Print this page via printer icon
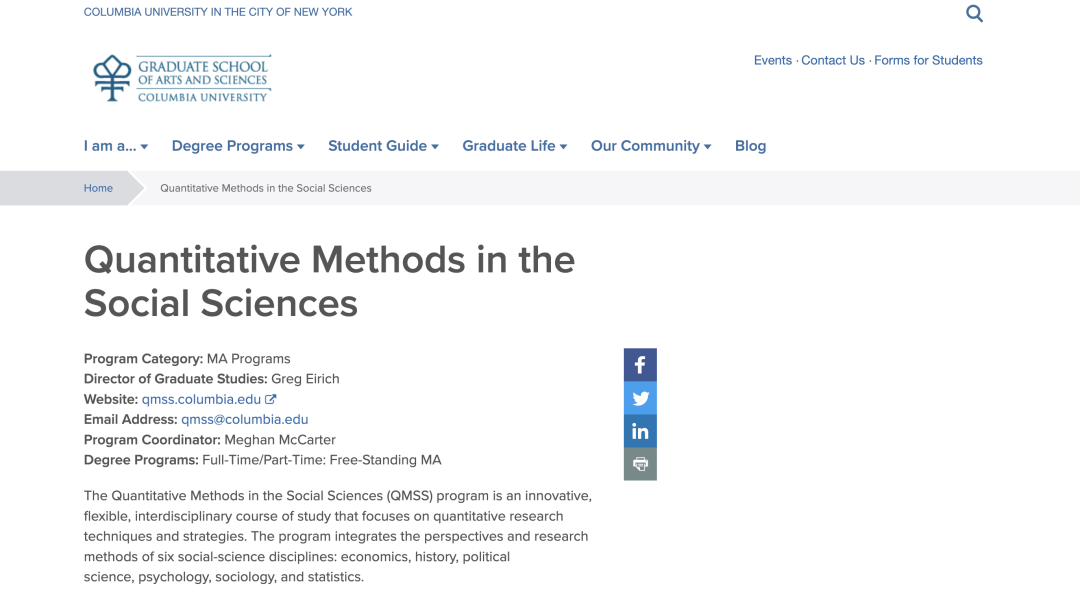 pos(640,464)
